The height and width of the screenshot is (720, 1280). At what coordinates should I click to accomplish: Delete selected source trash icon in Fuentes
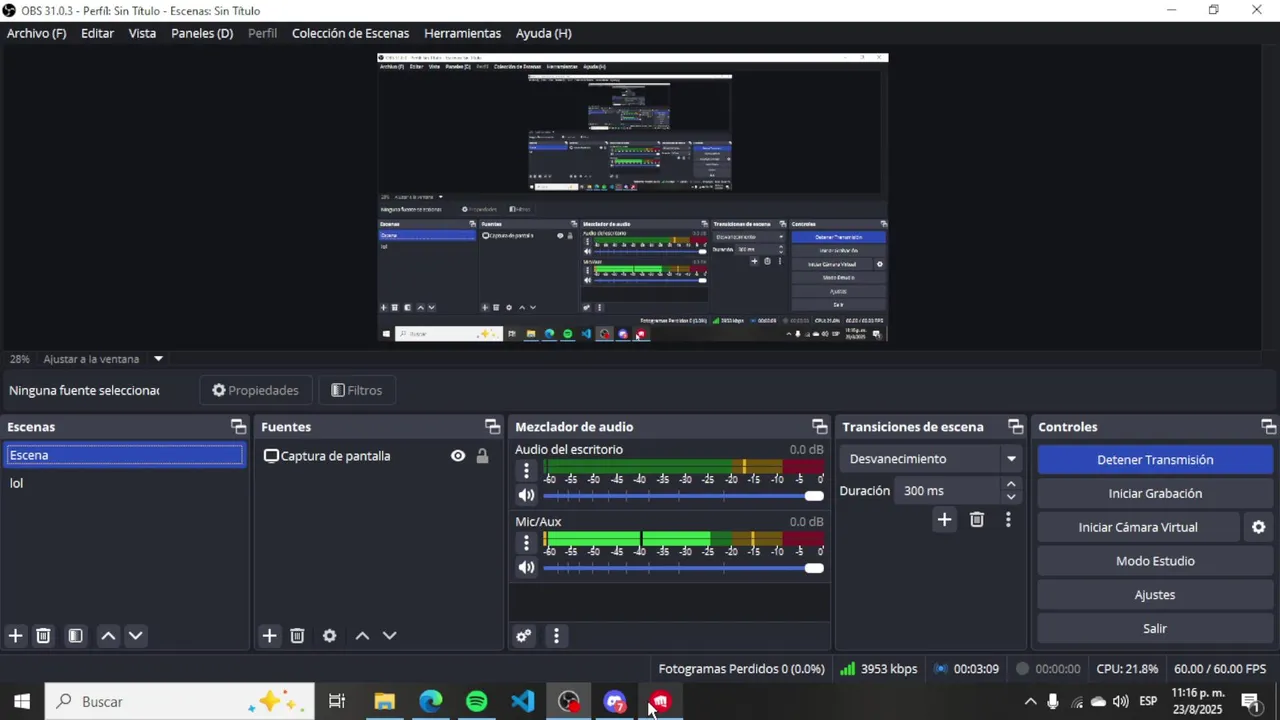tap(297, 636)
